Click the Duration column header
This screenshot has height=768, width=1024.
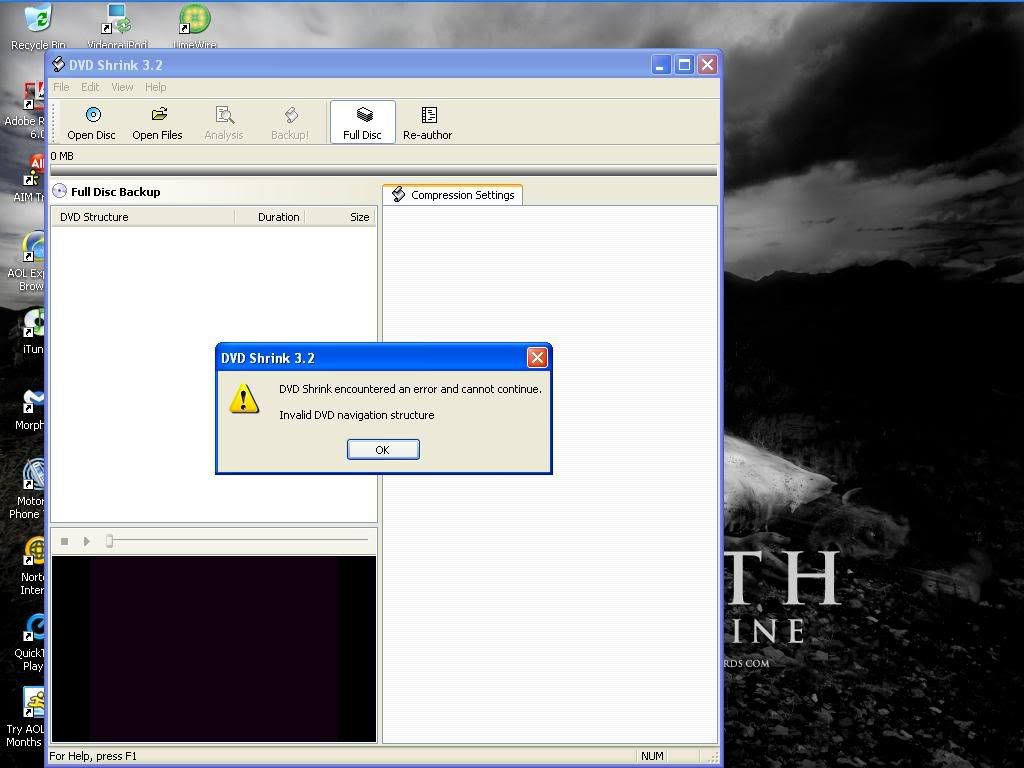270,217
